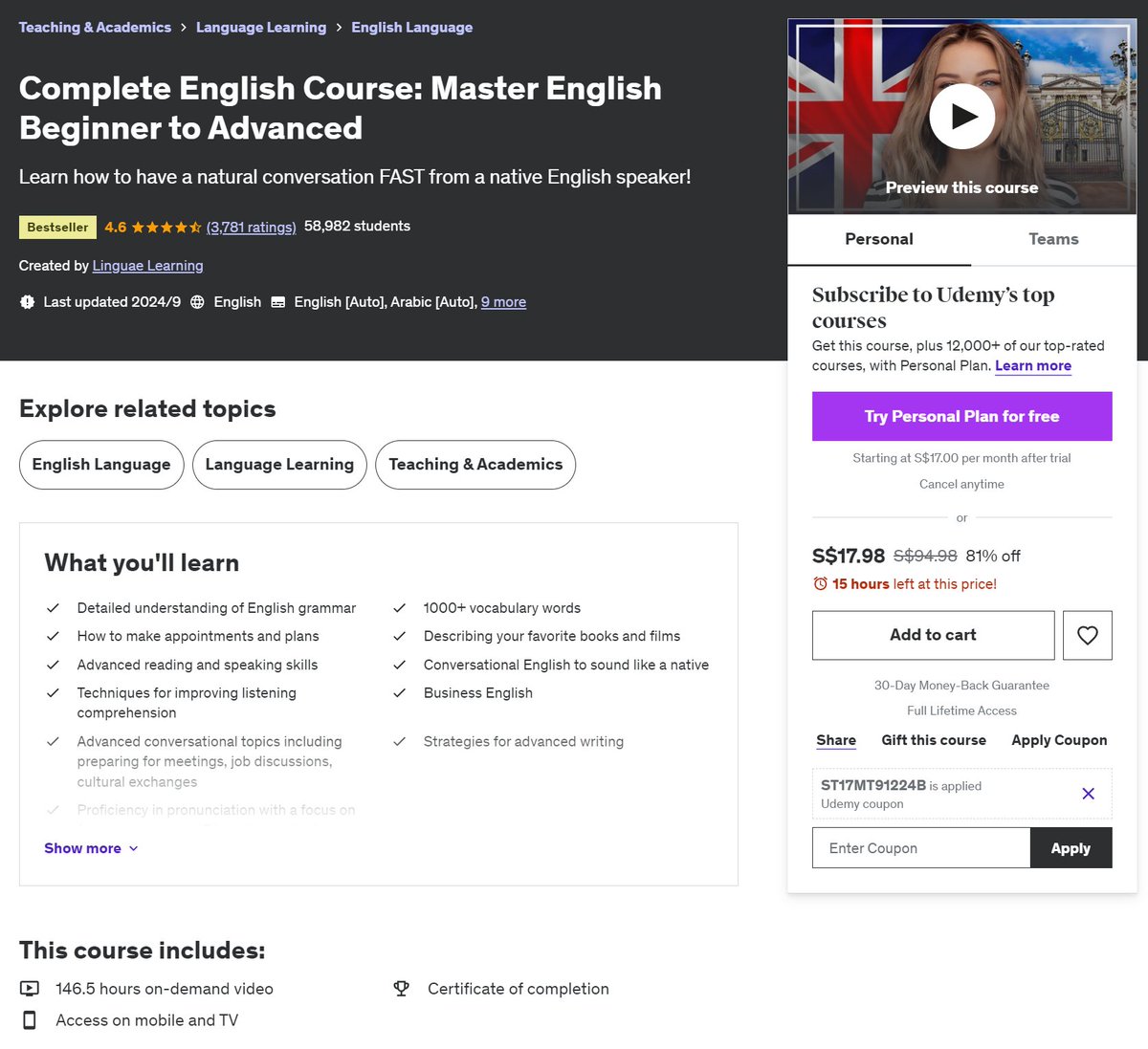Click the certificate trophy icon
This screenshot has width=1148, height=1049.
click(x=401, y=989)
